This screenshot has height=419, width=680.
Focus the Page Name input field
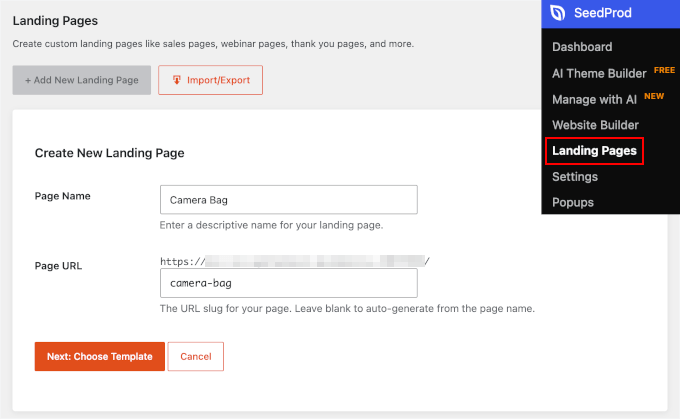click(x=289, y=200)
